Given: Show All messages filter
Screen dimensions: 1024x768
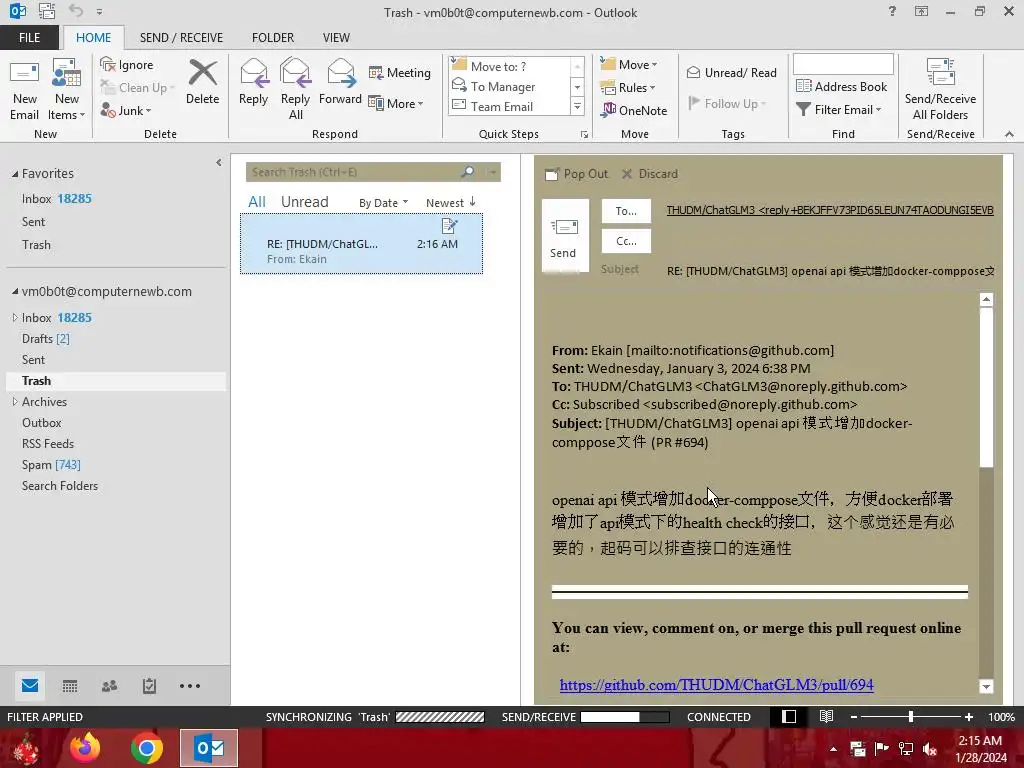Looking at the screenshot, I should coord(257,202).
